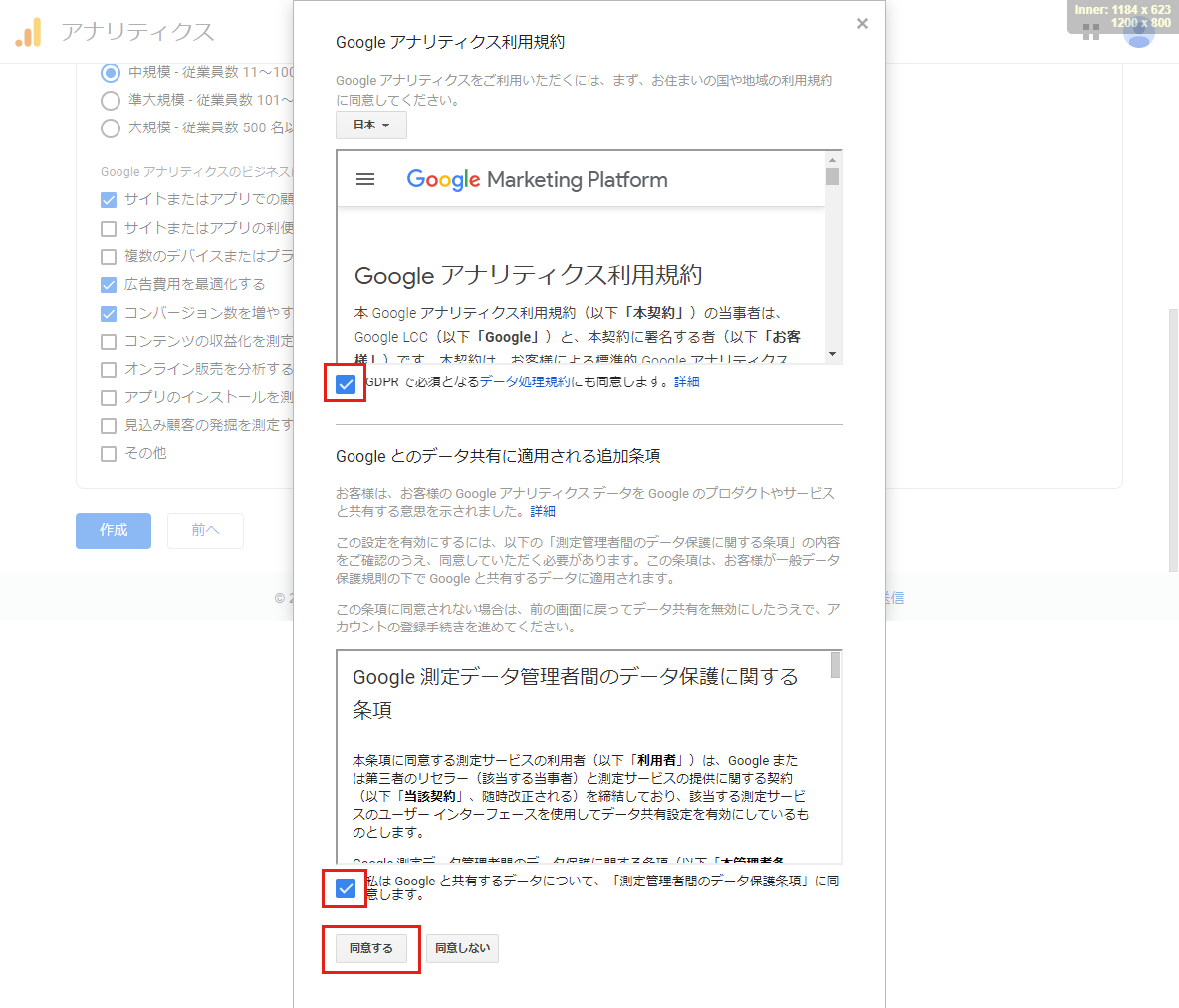This screenshot has width=1179, height=1008.
Task: Toggle オンライン販売を分析する checkbox
Action: point(109,370)
